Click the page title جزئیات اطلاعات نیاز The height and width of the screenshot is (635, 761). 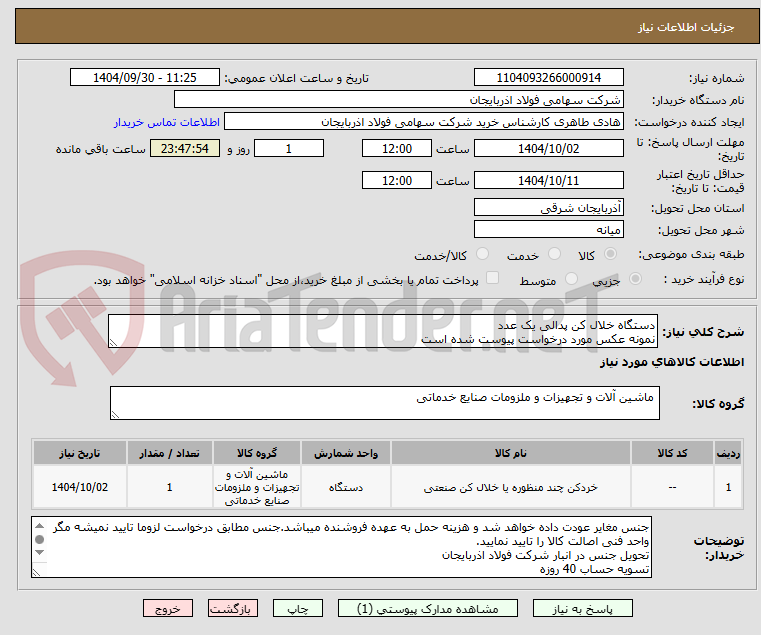pyautogui.click(x=686, y=27)
